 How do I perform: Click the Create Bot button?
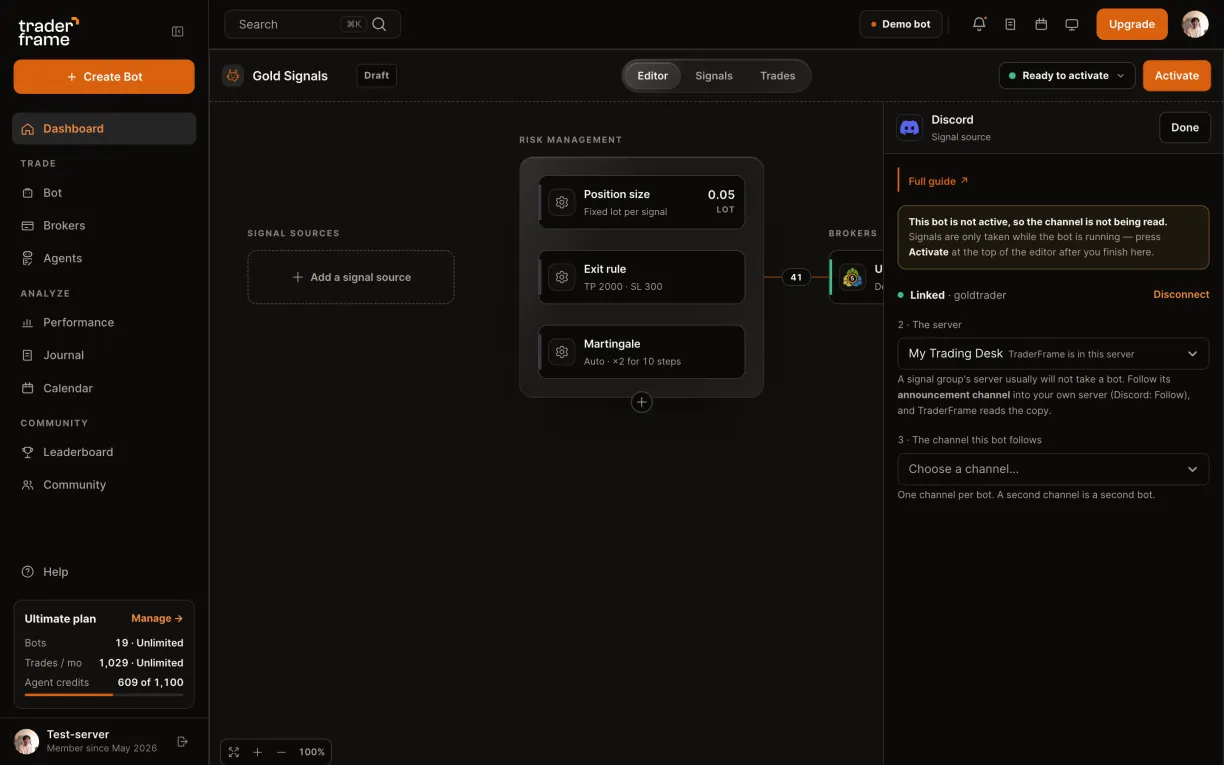104,77
